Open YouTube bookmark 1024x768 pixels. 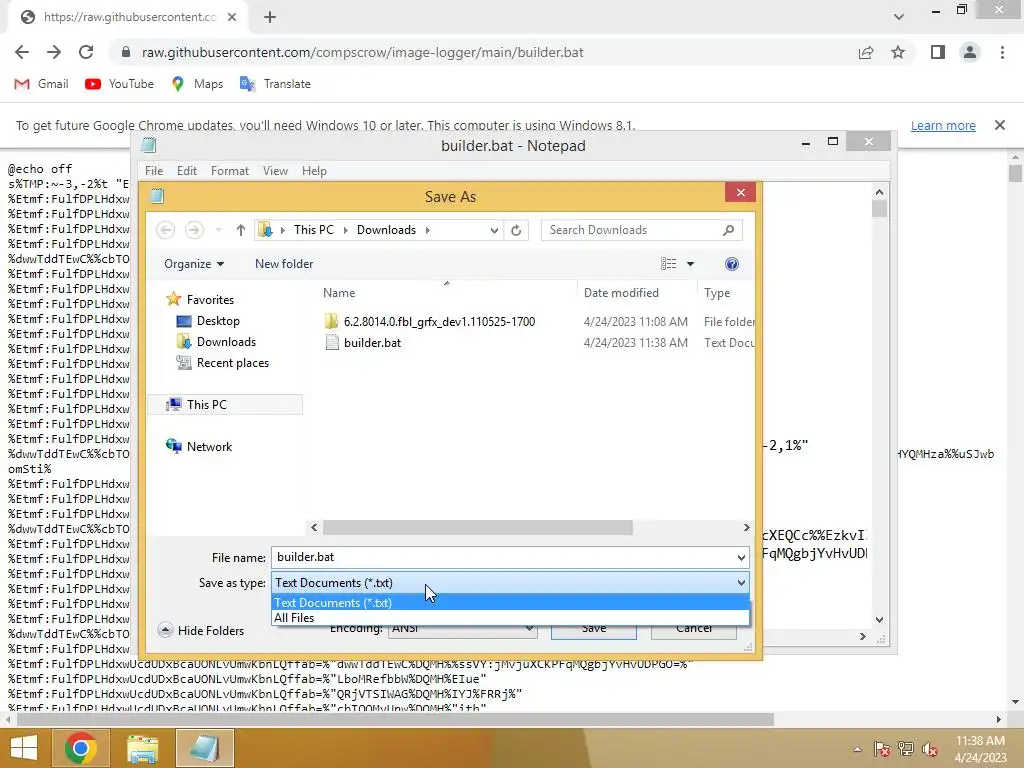120,84
